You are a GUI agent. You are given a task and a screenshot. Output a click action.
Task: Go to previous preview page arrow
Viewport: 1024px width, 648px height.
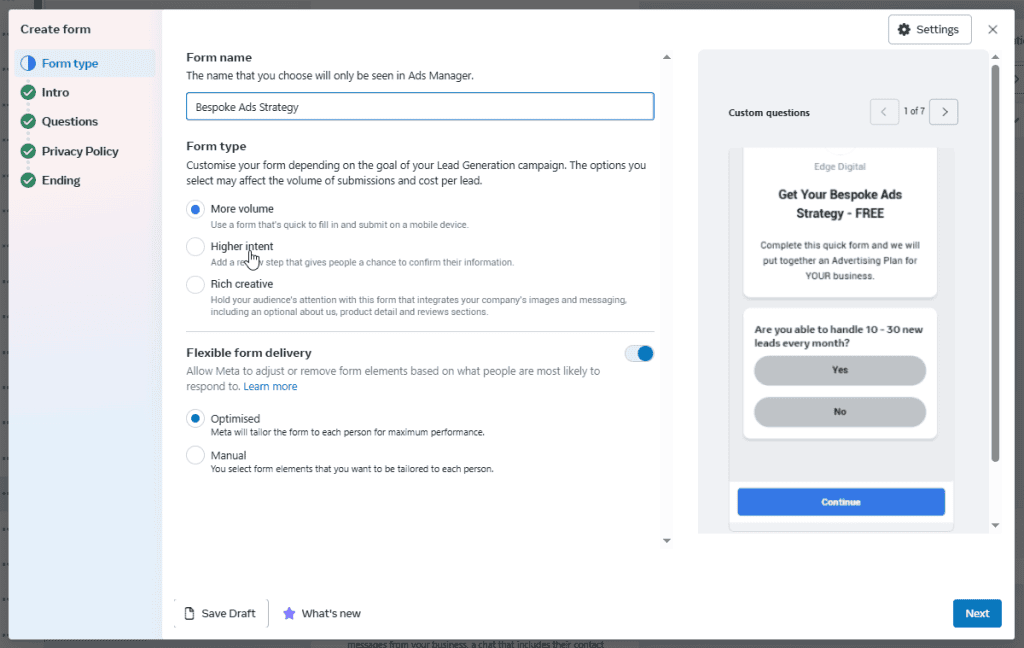click(884, 112)
